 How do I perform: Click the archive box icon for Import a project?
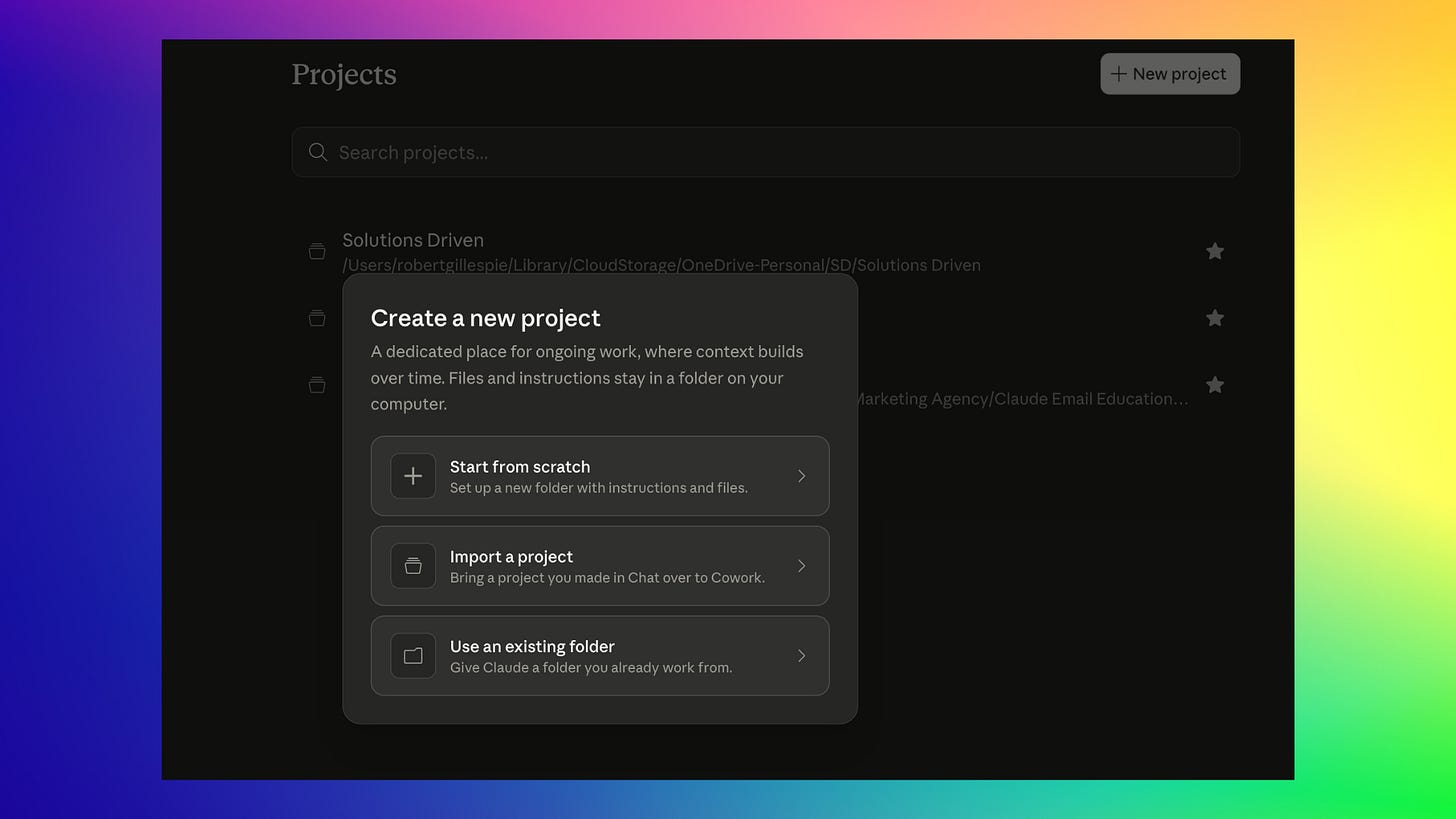413,566
